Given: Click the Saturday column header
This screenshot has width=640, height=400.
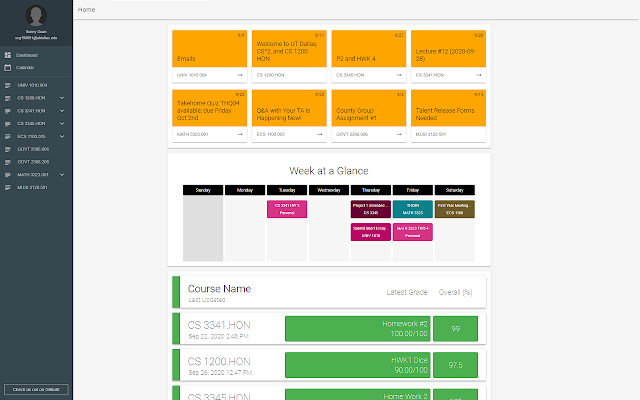Looking at the screenshot, I should point(455,190).
